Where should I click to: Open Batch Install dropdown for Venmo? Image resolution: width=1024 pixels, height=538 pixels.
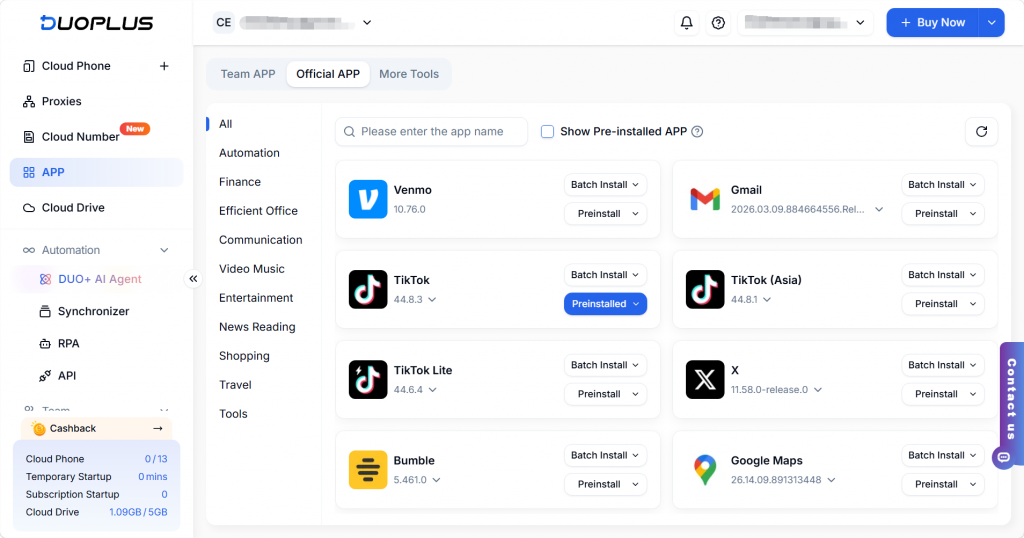point(605,185)
